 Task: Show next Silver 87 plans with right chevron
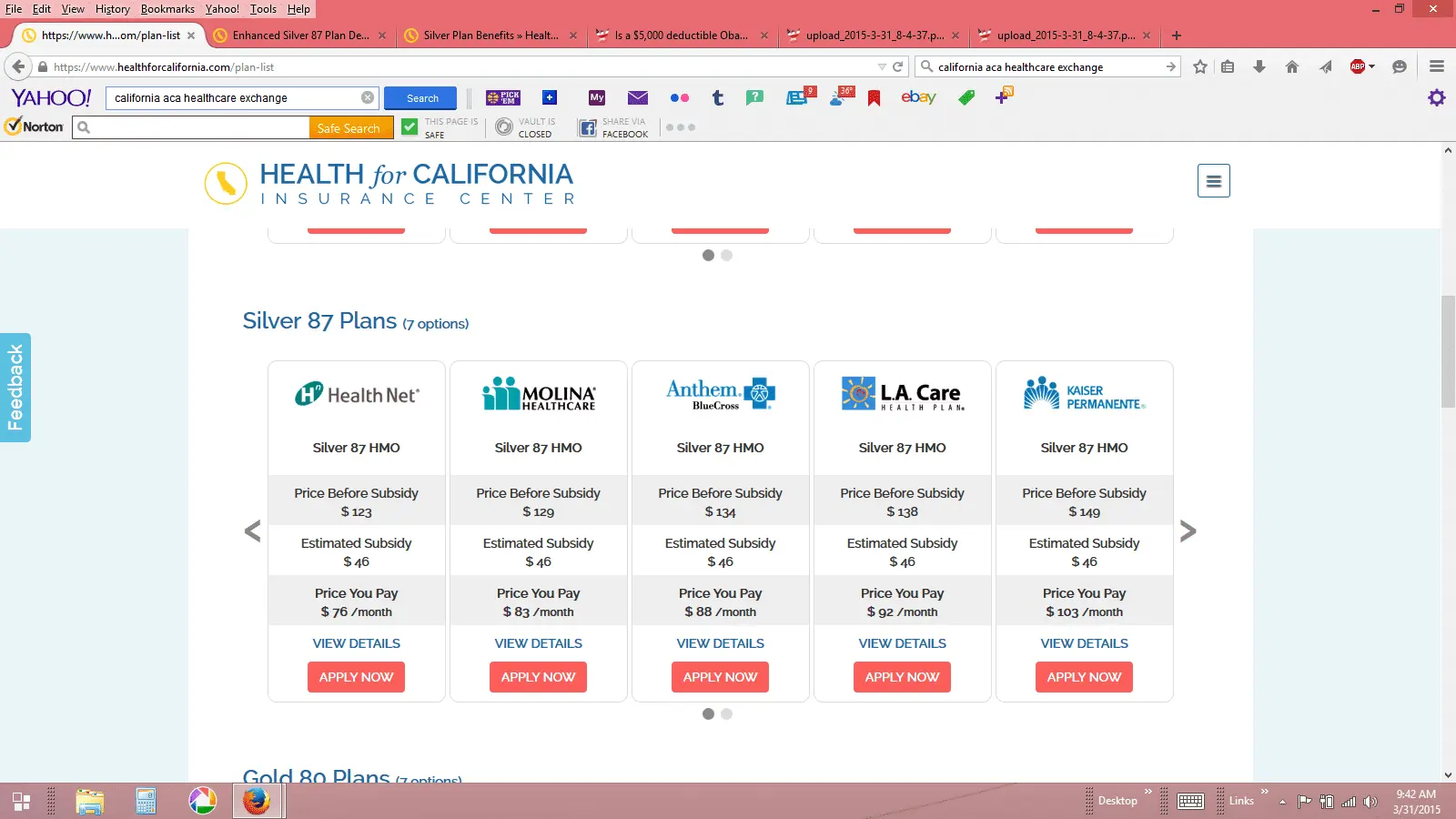tap(1188, 531)
